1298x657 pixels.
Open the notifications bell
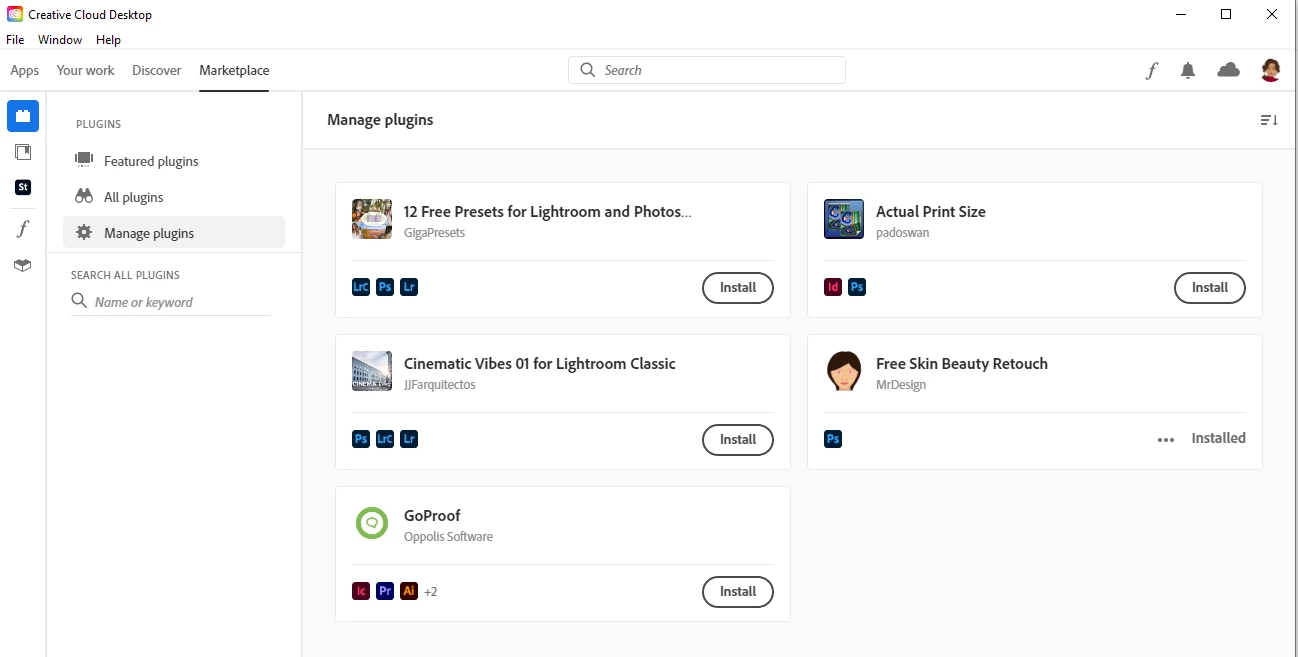tap(1188, 70)
